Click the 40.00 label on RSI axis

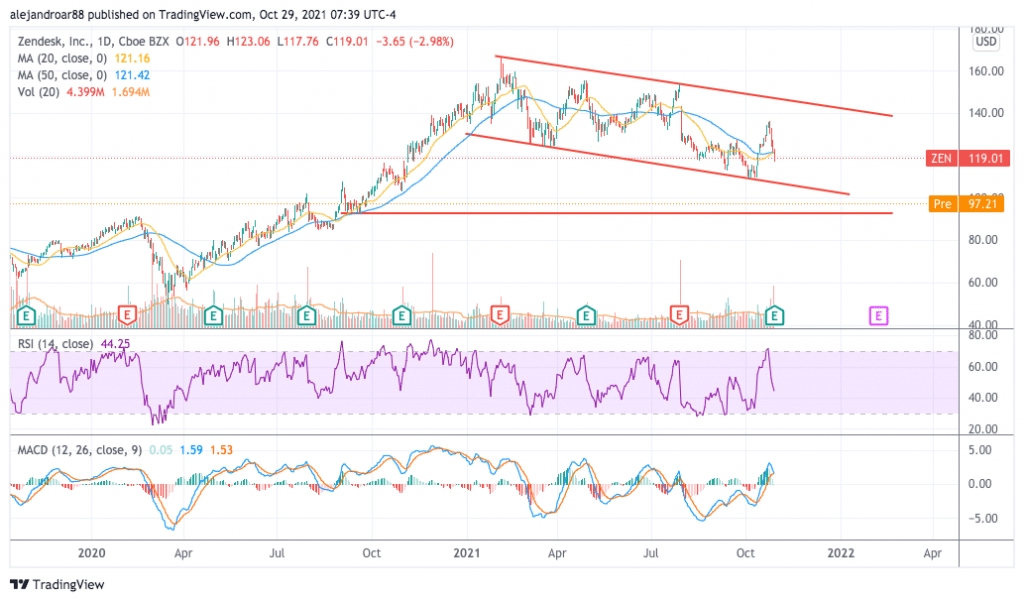(982, 398)
